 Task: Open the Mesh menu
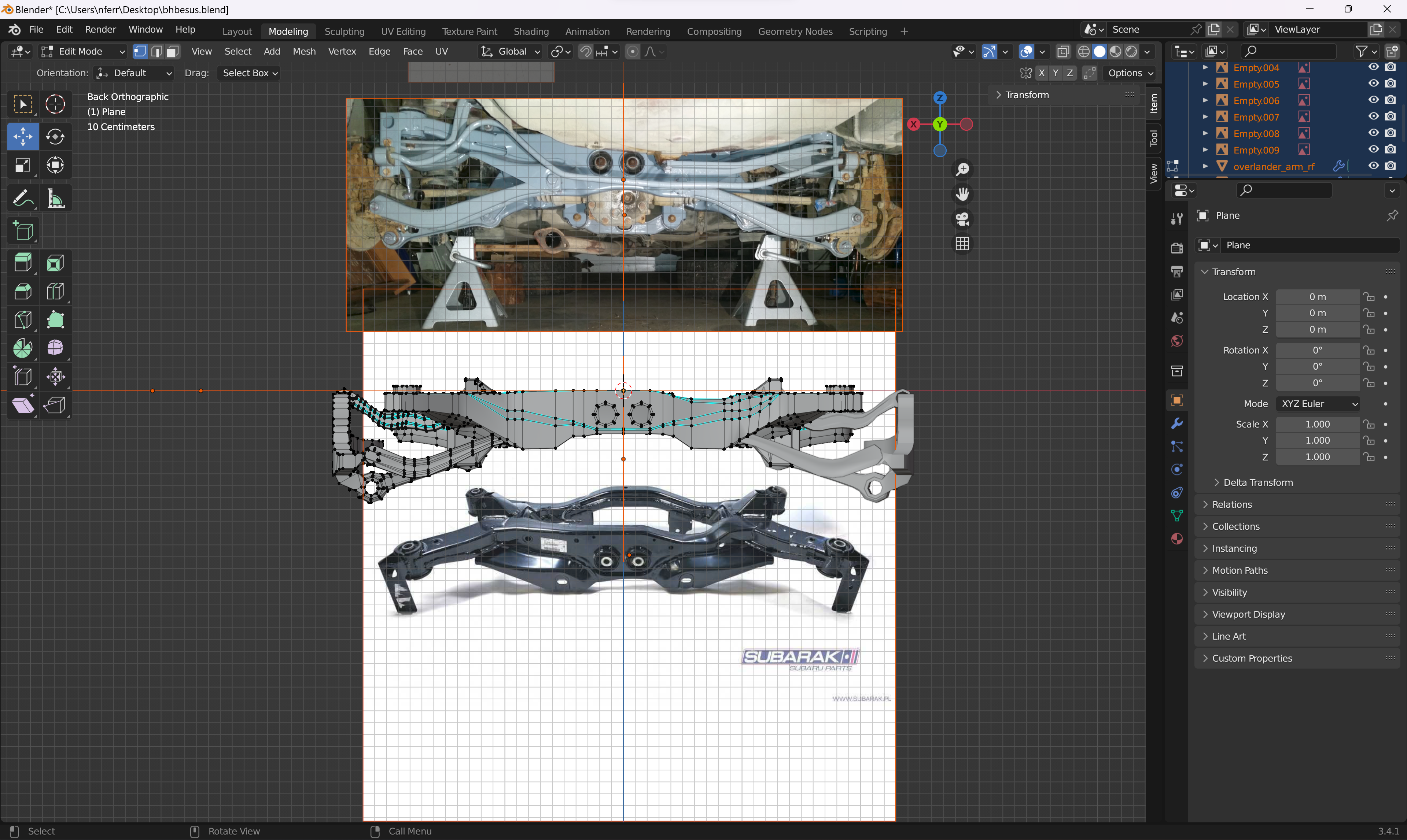(303, 52)
